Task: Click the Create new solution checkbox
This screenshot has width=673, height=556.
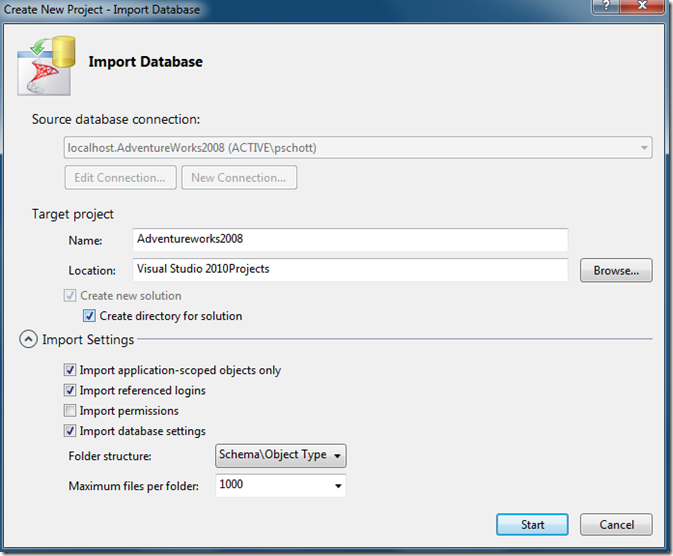Action: 70,296
